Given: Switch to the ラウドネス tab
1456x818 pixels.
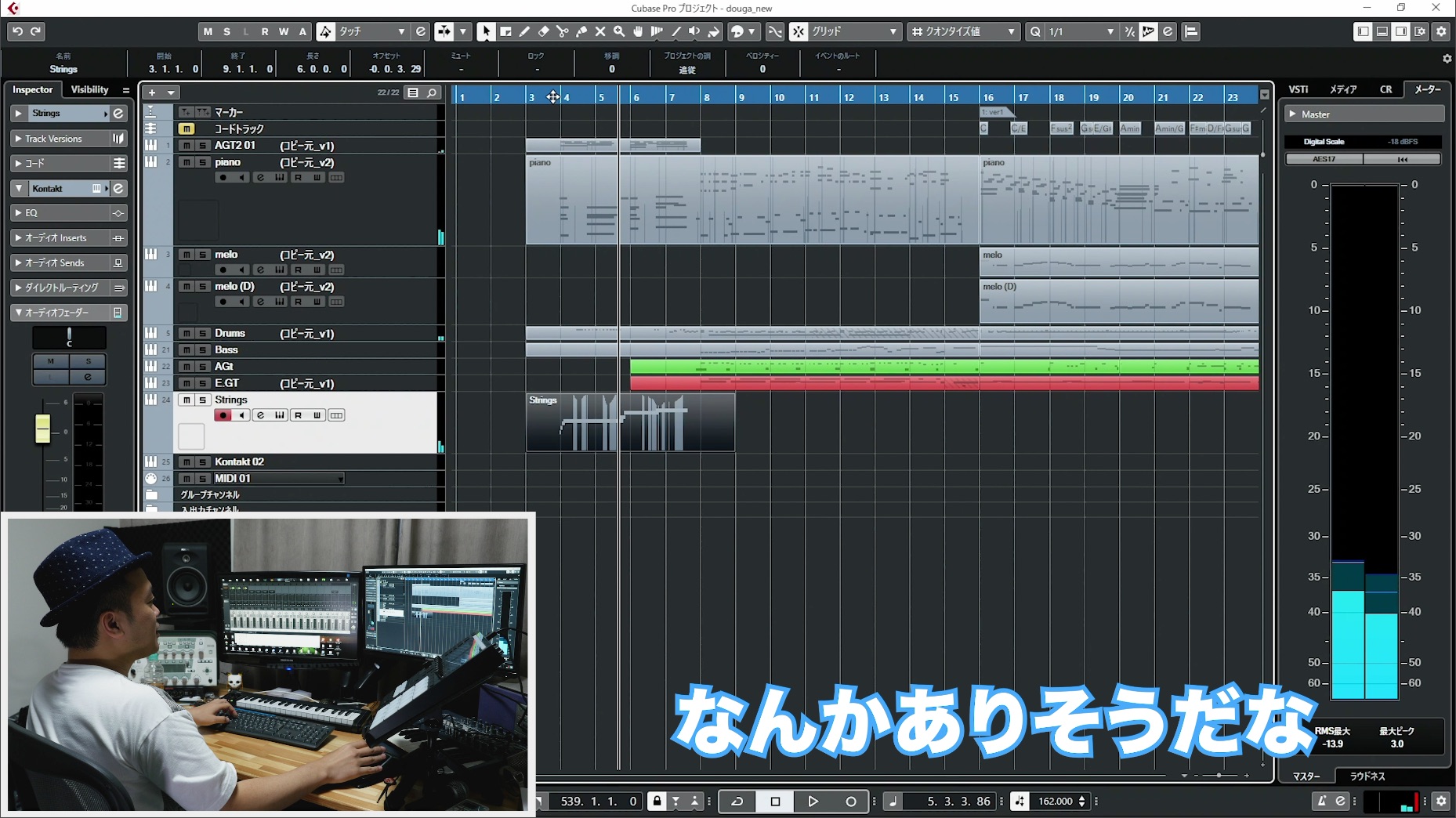Looking at the screenshot, I should (x=1367, y=776).
